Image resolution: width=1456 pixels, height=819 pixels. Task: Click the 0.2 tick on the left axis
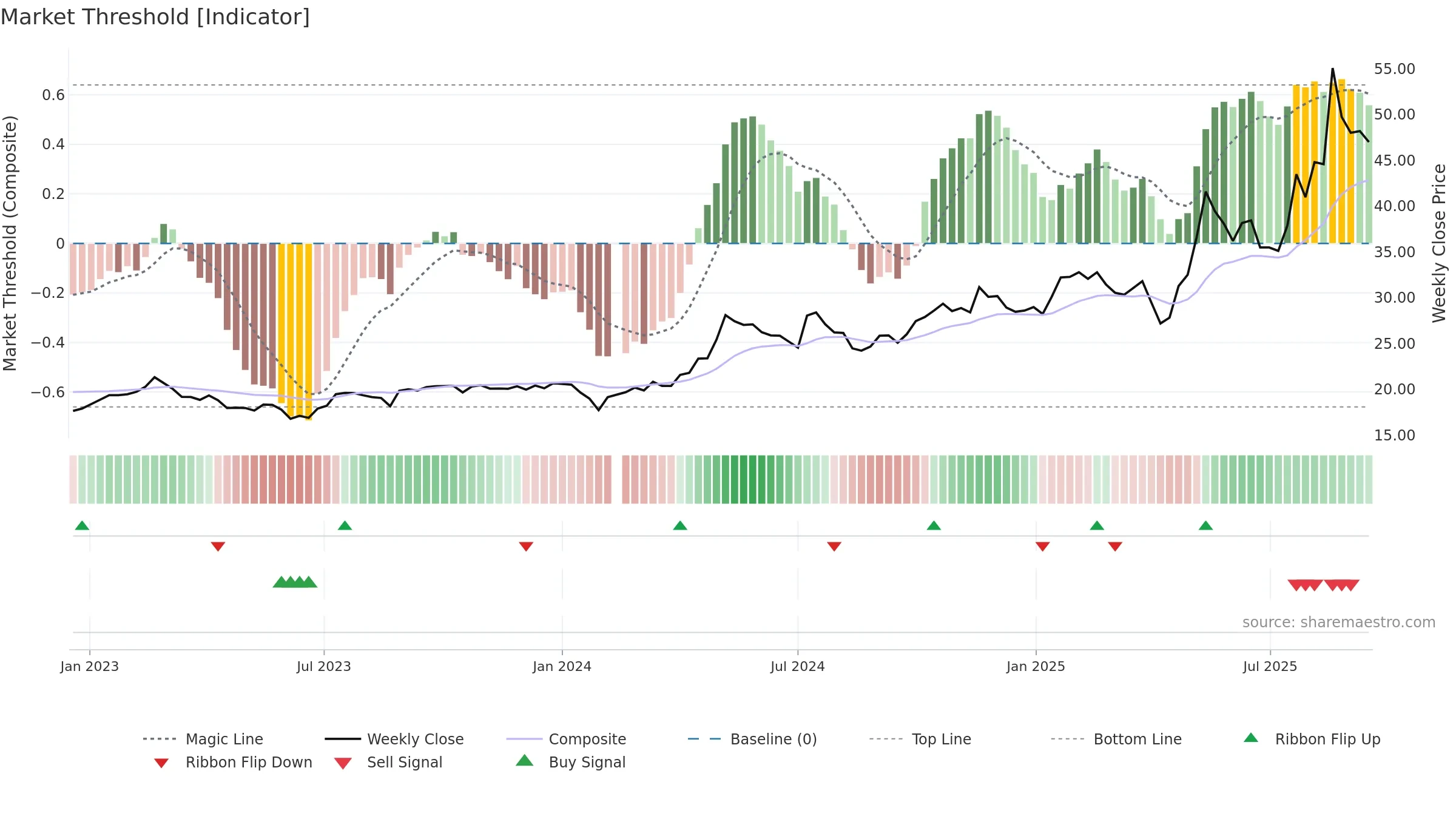(53, 194)
